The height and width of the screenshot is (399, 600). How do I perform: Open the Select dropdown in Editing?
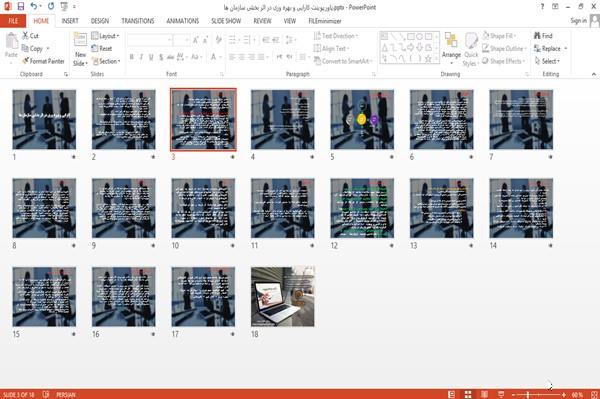(547, 61)
